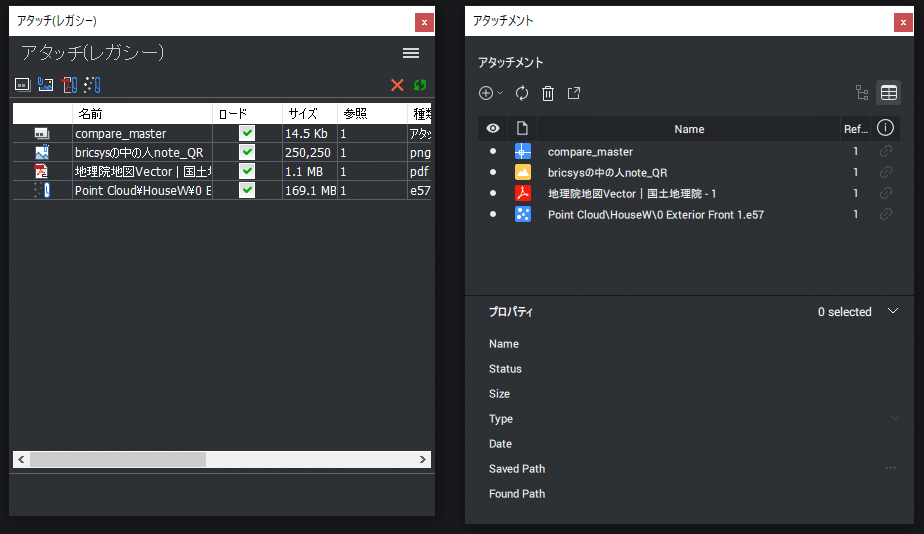The width and height of the screenshot is (924, 534).
Task: Click the horizontal scrollbar thumb
Action: (x=118, y=459)
